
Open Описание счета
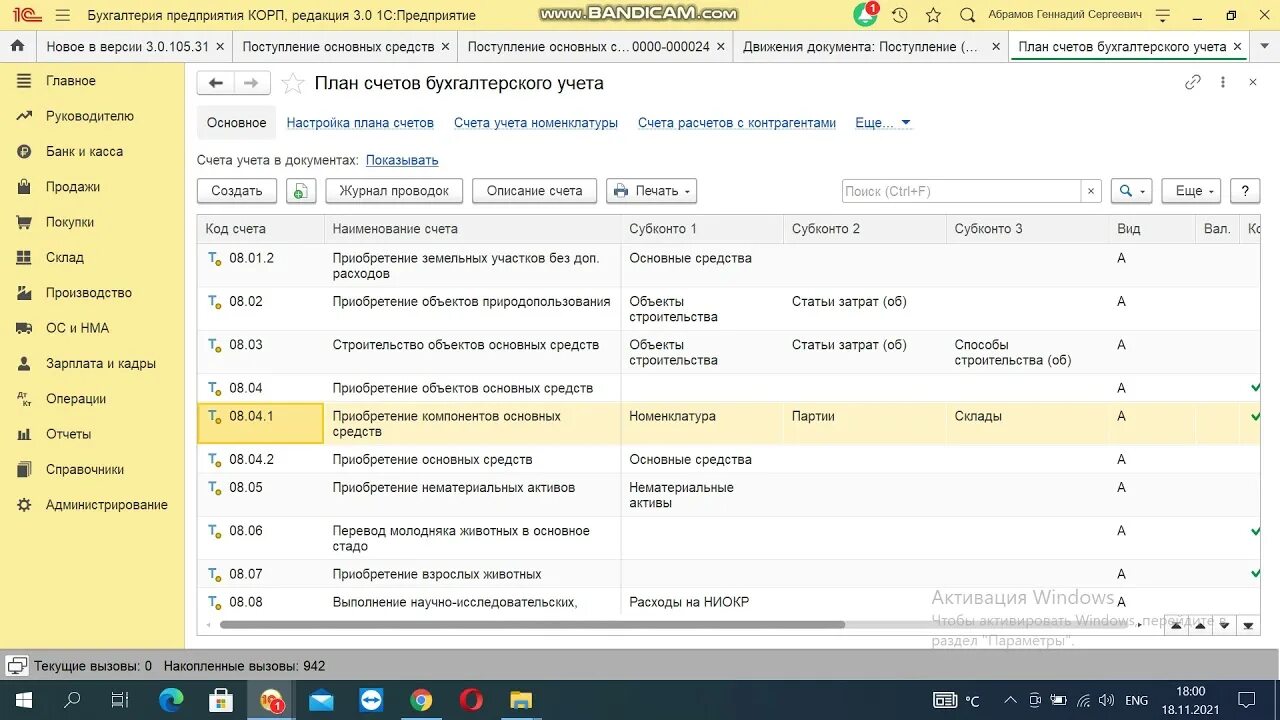click(x=534, y=191)
